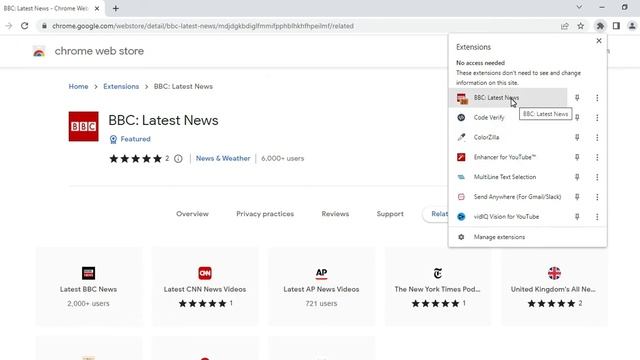Viewport: 640px width, 360px height.
Task: Open the Extensions puzzle icon in toolbar
Action: (x=600, y=26)
